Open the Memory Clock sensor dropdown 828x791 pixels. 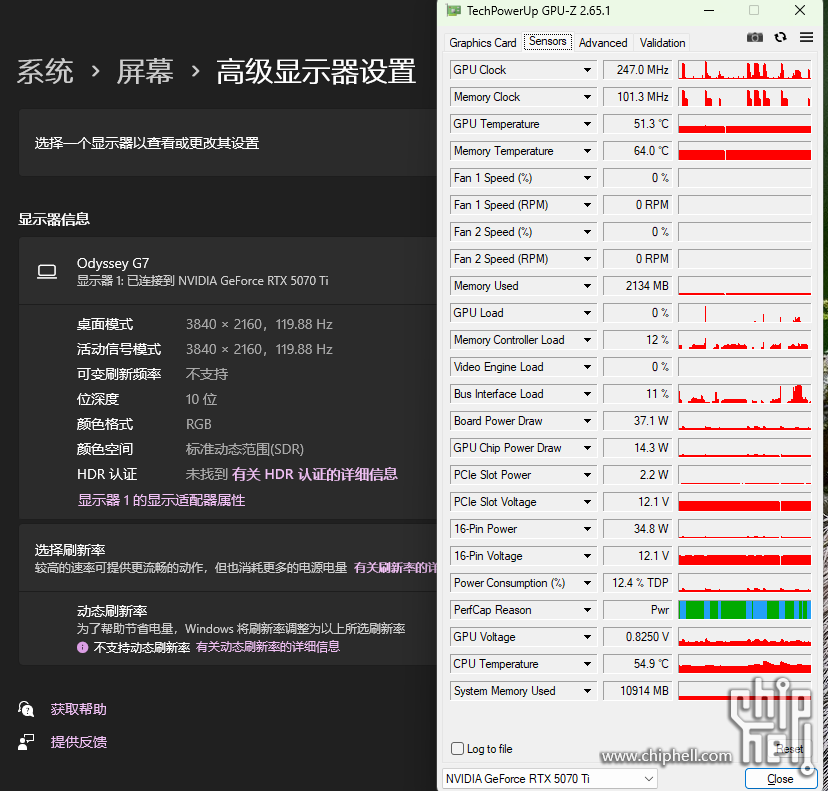pos(587,97)
